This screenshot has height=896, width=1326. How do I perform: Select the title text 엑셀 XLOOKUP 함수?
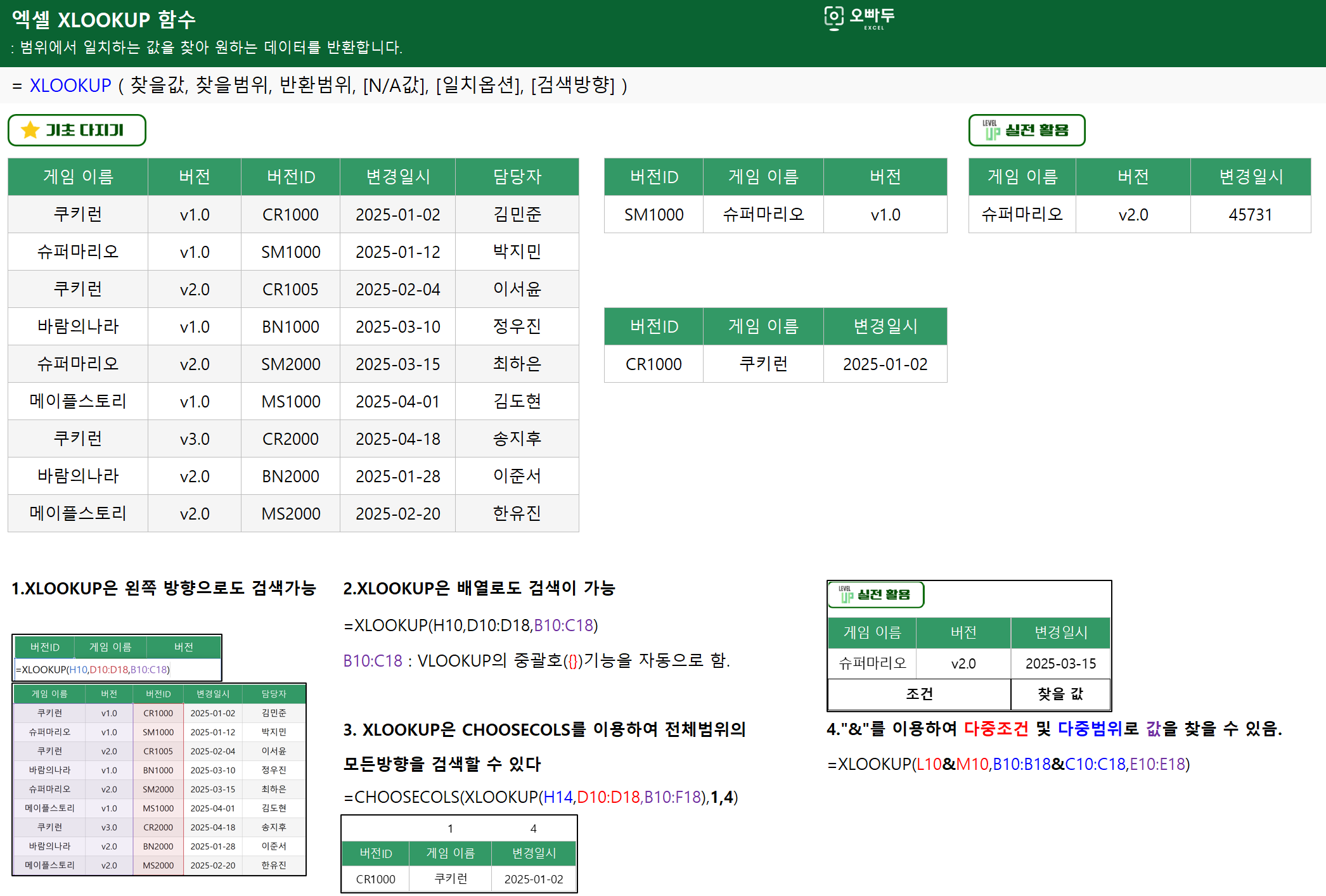point(104,20)
